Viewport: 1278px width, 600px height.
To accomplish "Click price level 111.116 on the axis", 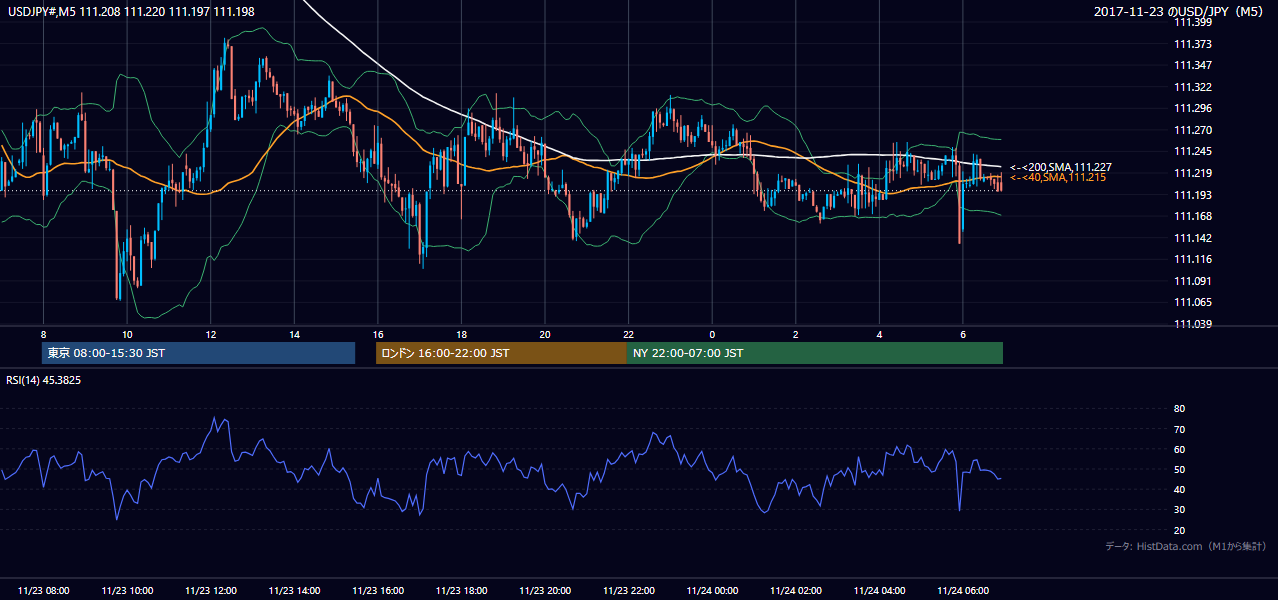I will click(x=1193, y=259).
